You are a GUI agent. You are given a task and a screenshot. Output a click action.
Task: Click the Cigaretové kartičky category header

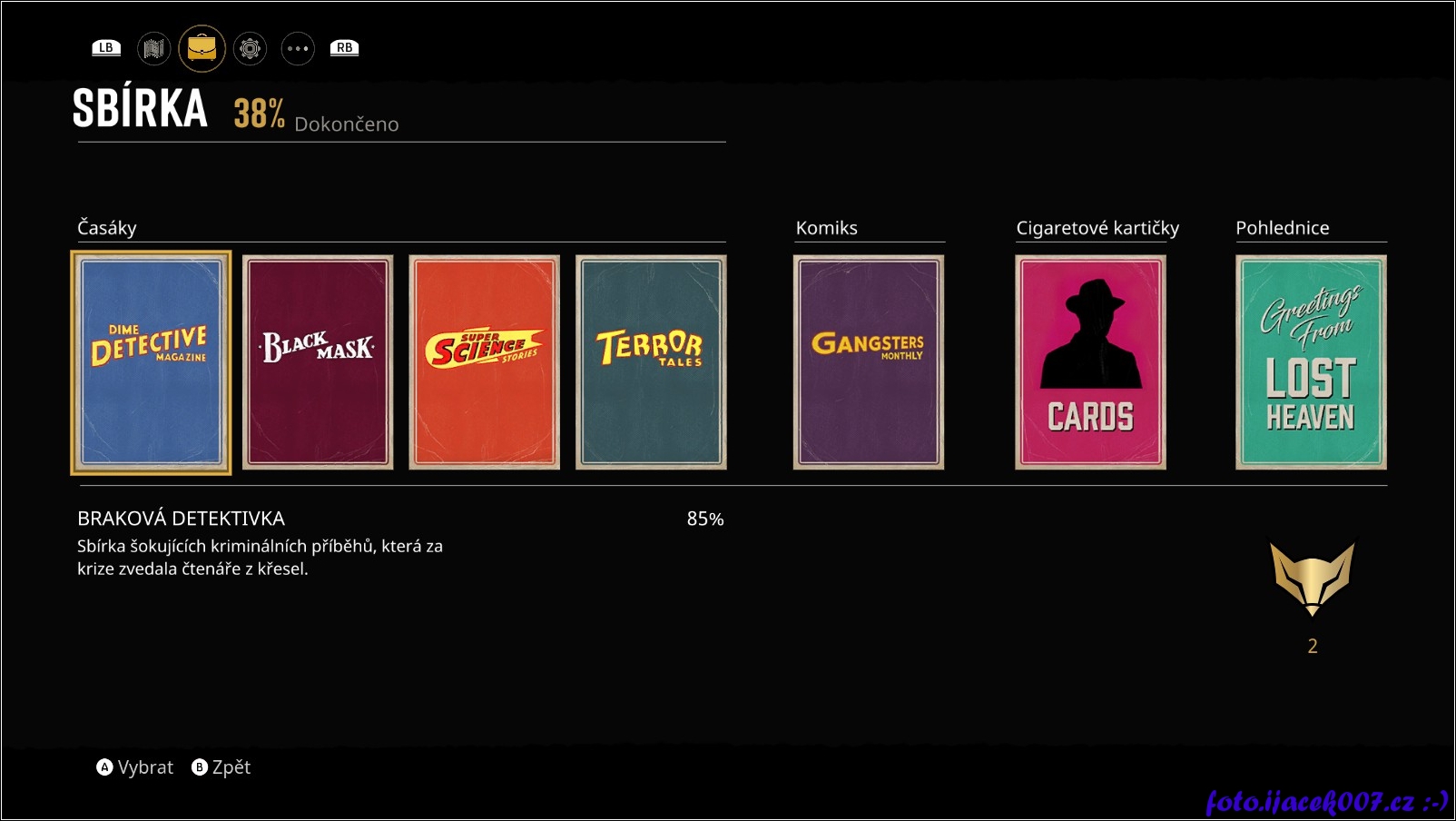1097,228
